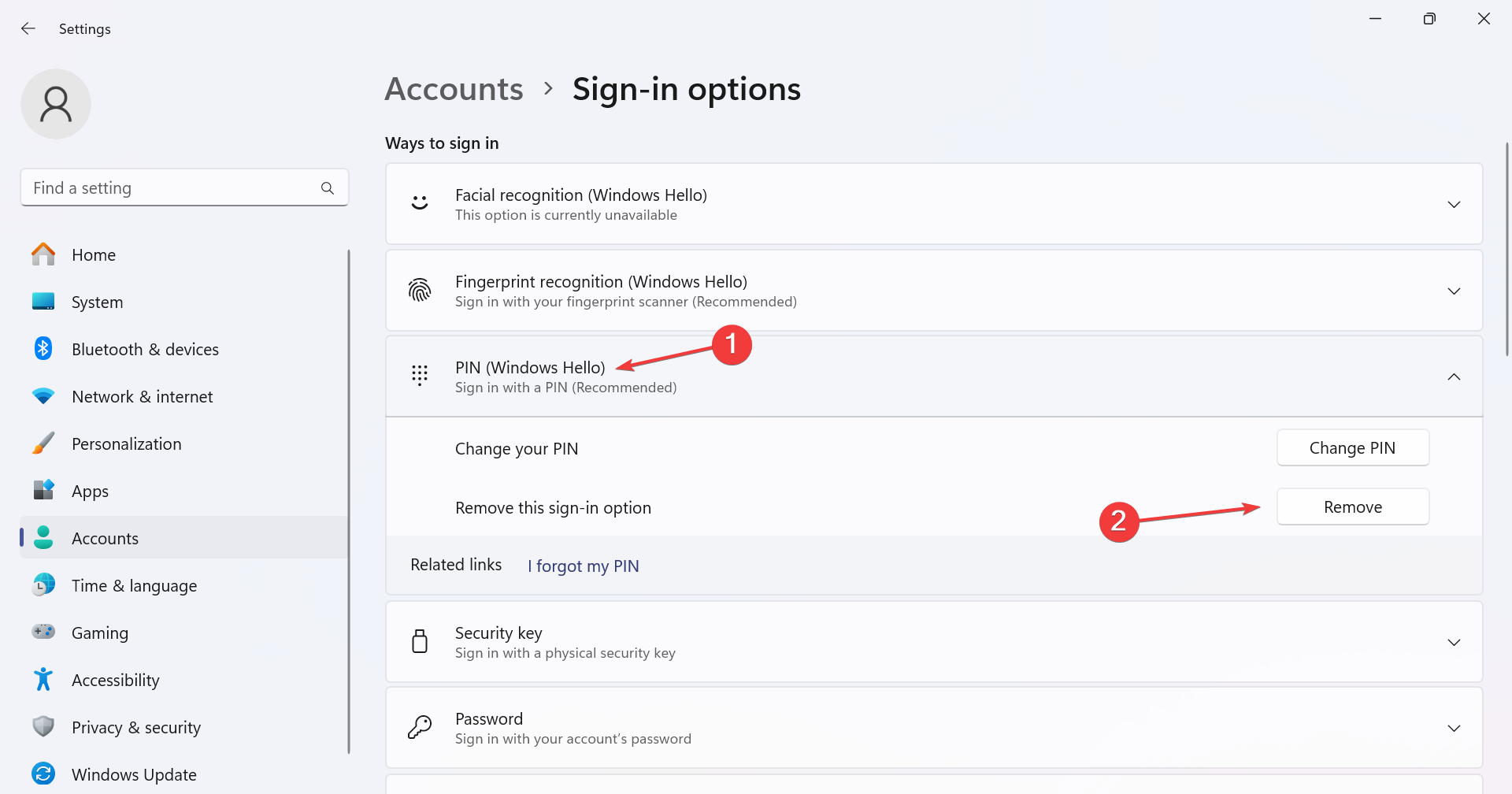Expand Facial recognition chevron
The image size is (1512, 794).
point(1454,205)
